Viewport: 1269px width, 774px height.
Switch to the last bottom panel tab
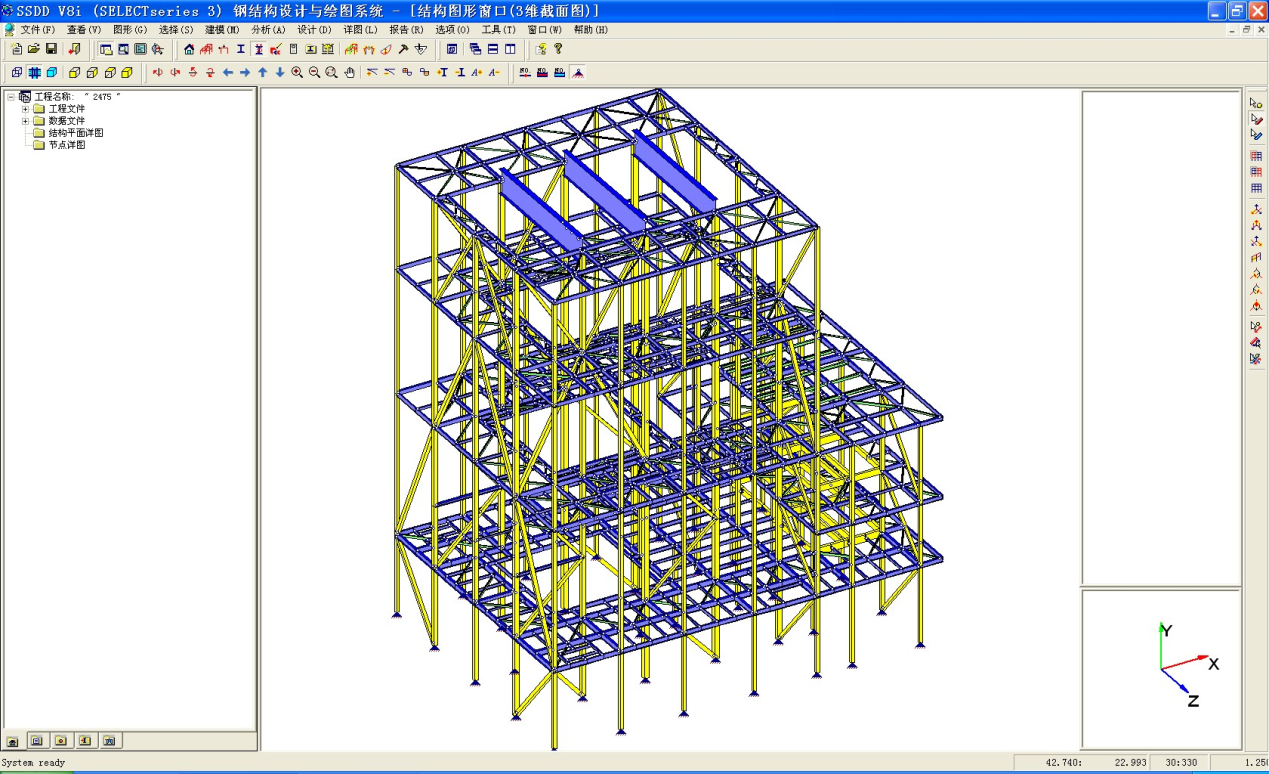[110, 741]
